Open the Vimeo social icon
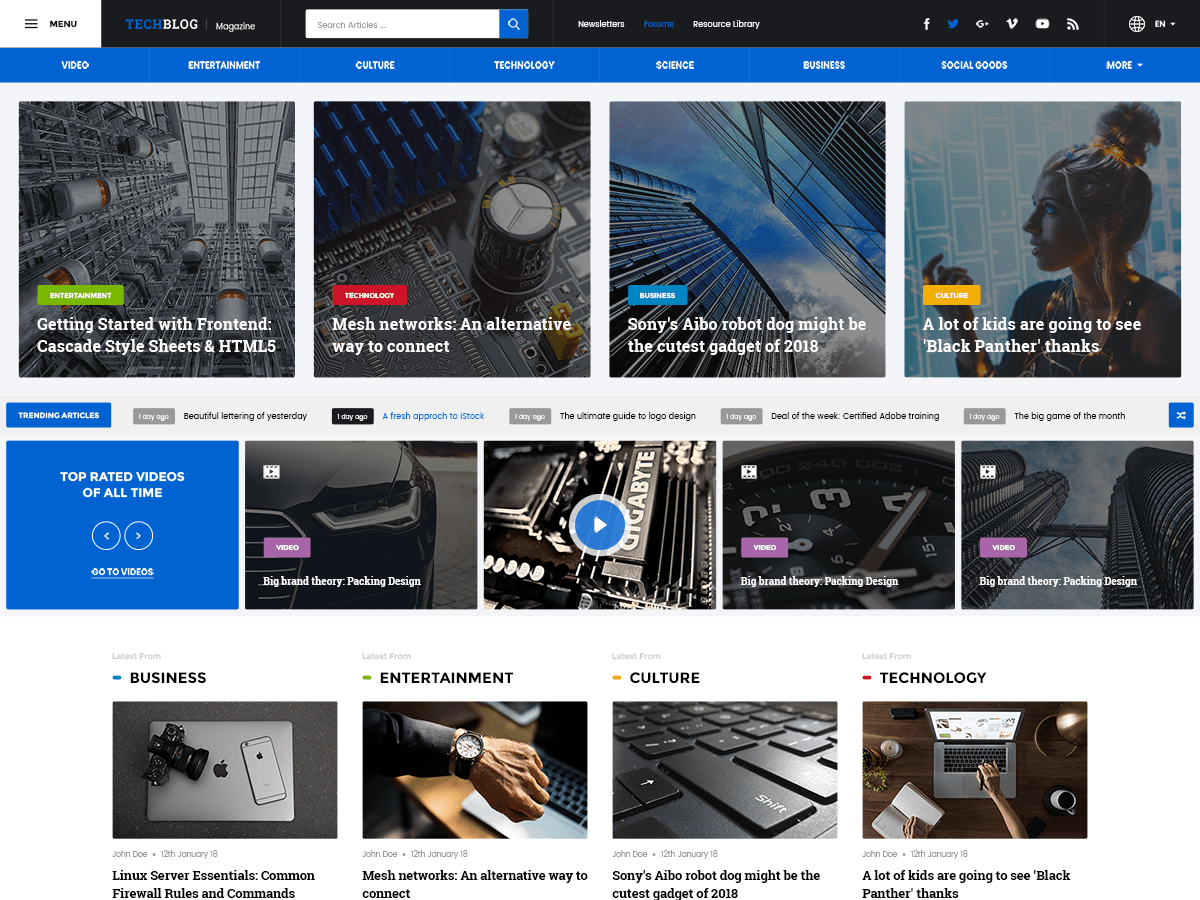The width and height of the screenshot is (1200, 900). [1012, 24]
